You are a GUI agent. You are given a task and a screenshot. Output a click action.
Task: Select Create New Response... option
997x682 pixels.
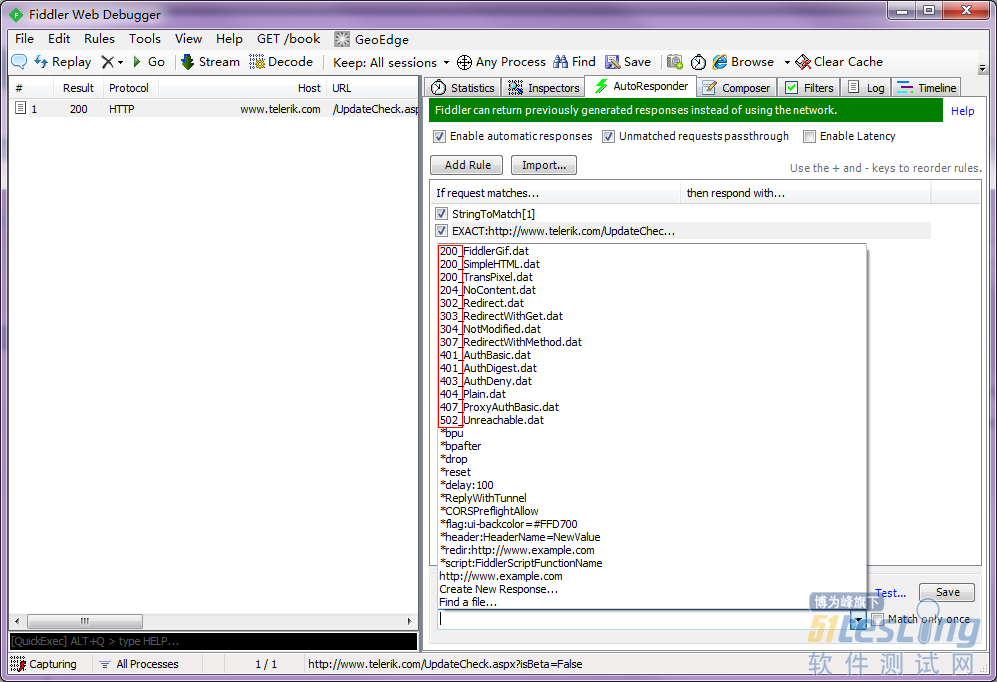coord(652,589)
